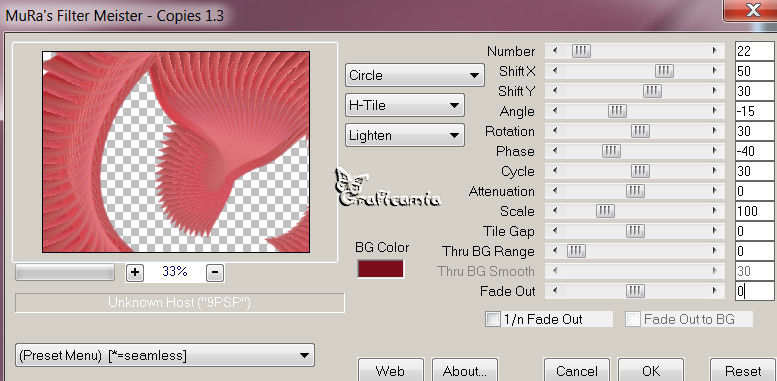Click right arrow of Number slider
Viewport: 777px width, 381px height.
(x=715, y=51)
